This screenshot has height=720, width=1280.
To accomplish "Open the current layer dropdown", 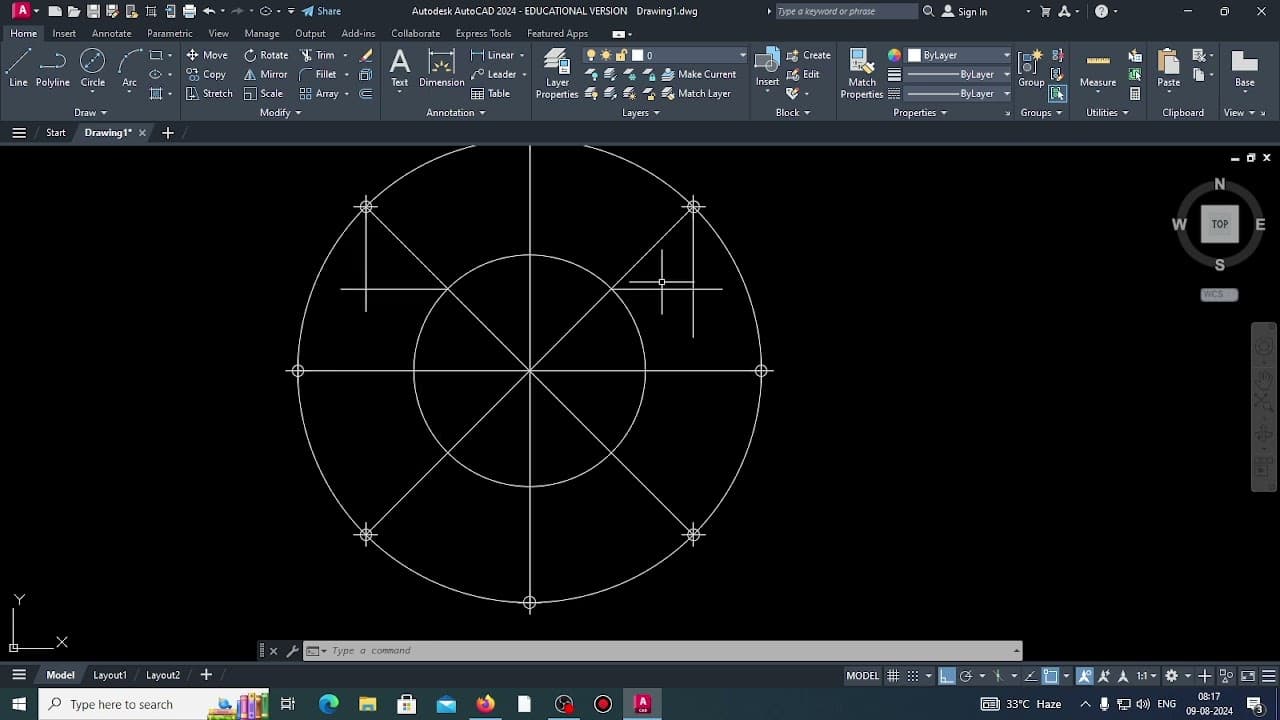I will 742,55.
